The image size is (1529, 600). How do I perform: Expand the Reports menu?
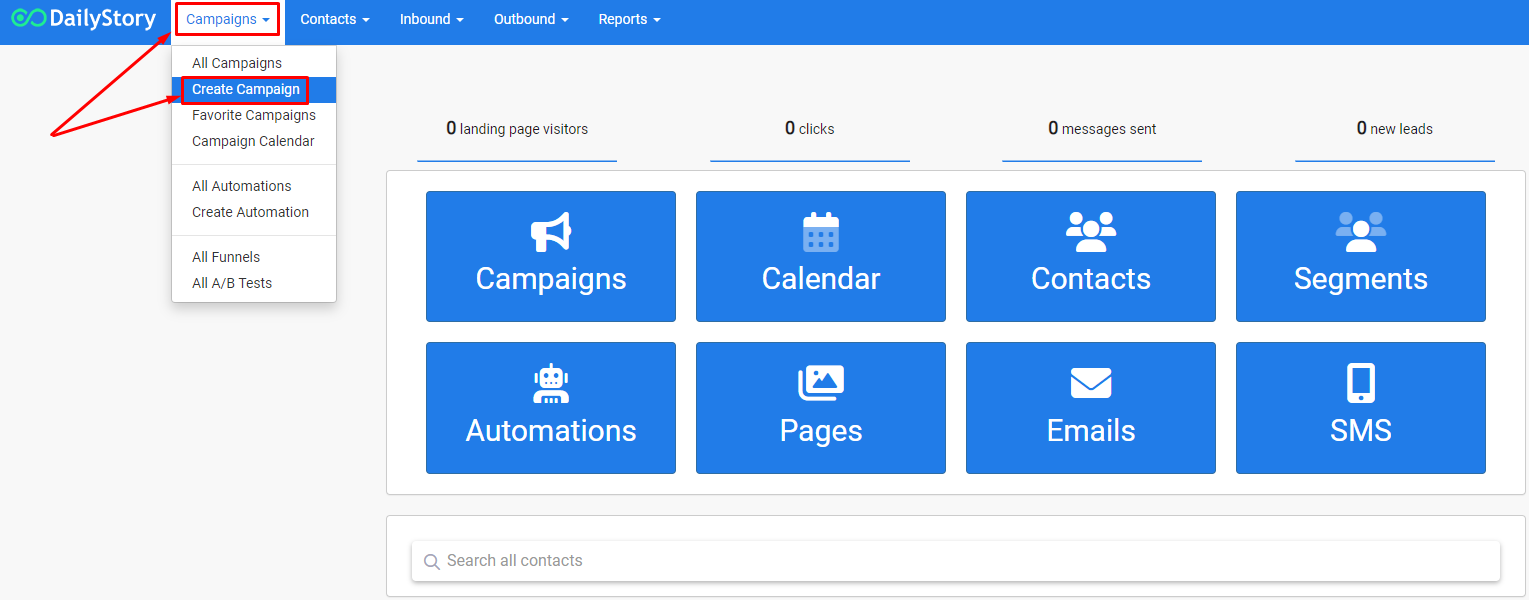click(x=629, y=19)
